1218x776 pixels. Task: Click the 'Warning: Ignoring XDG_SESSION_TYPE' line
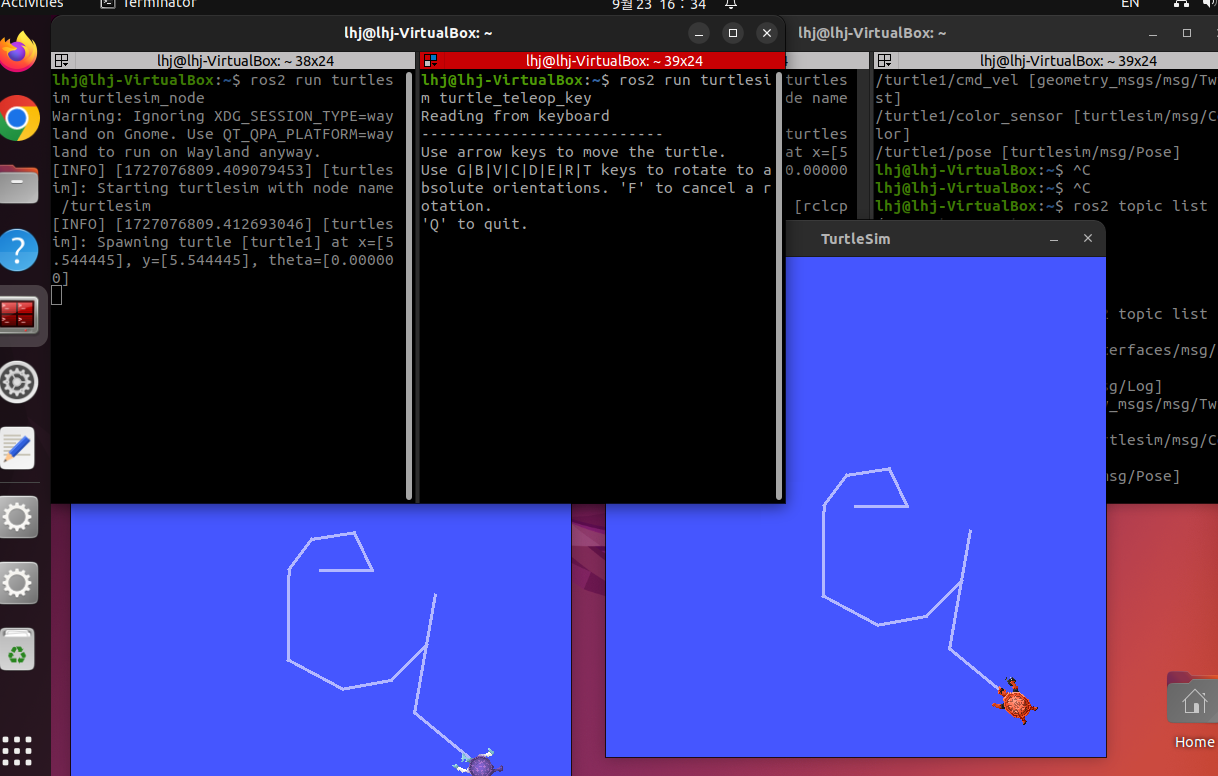223,116
